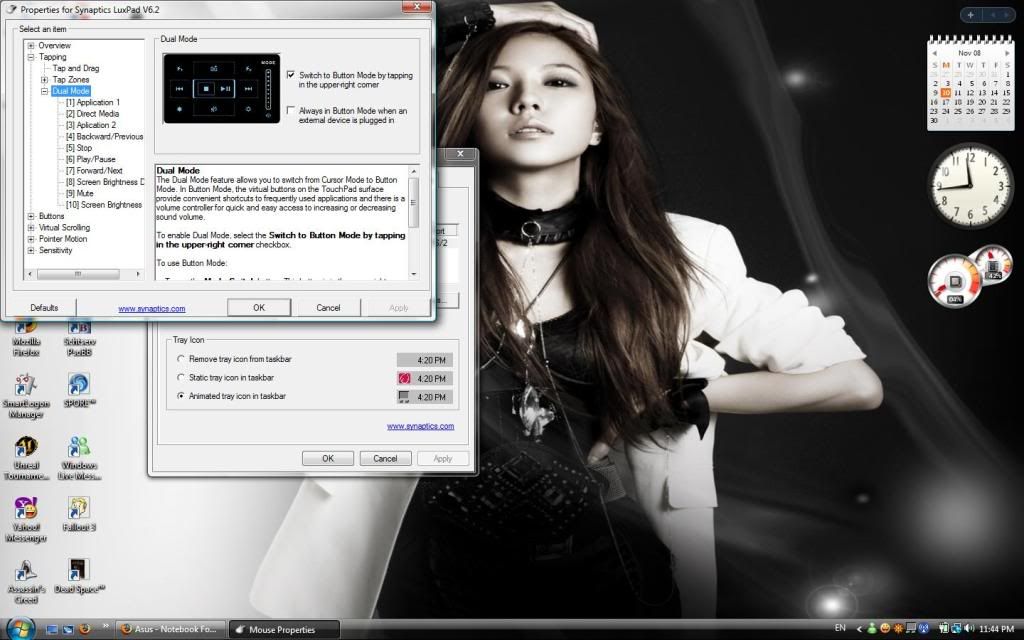Image resolution: width=1024 pixels, height=640 pixels.
Task: Click the Next track icon on the touchpad diagram
Action: coord(248,88)
